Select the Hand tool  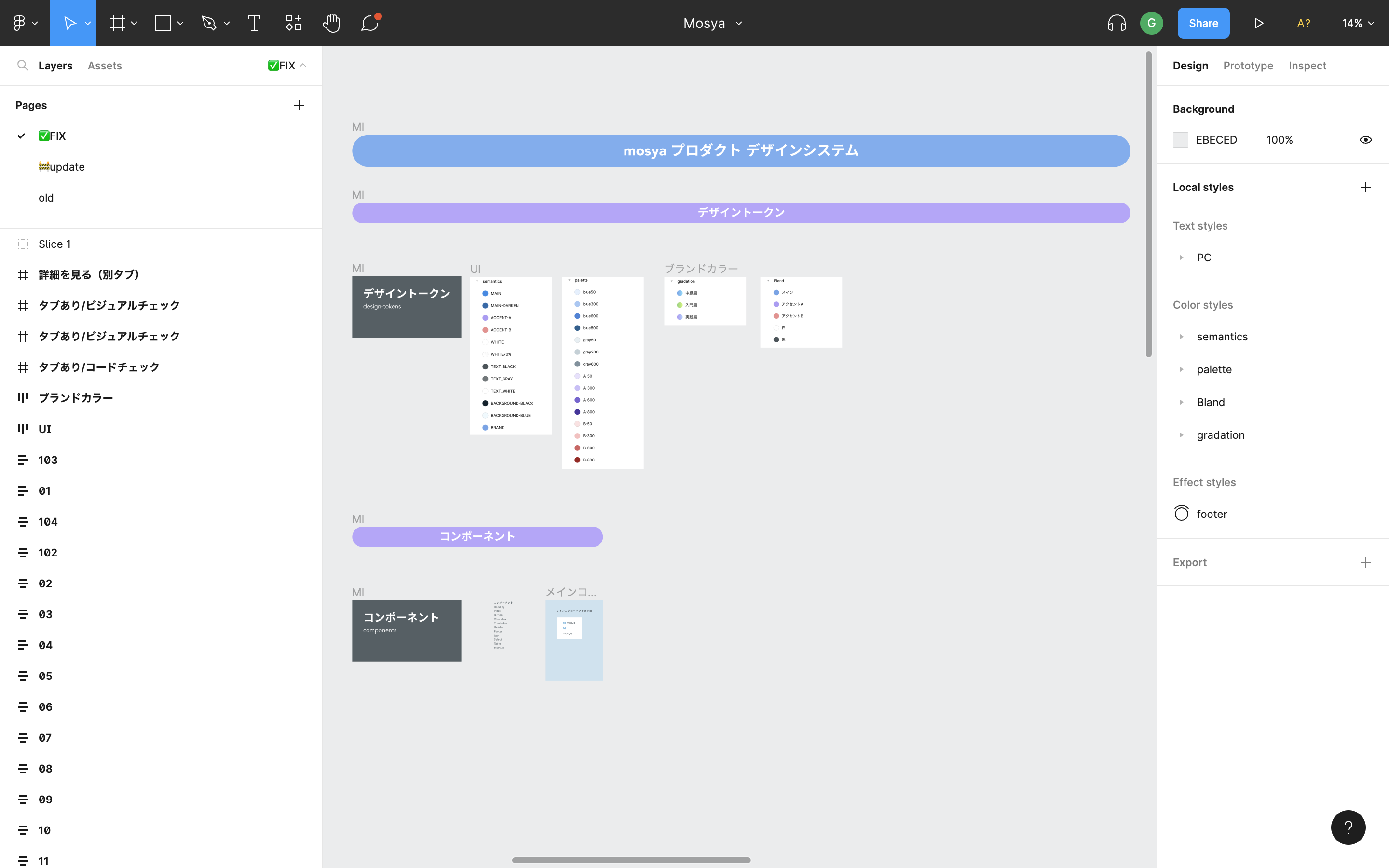pos(331,23)
